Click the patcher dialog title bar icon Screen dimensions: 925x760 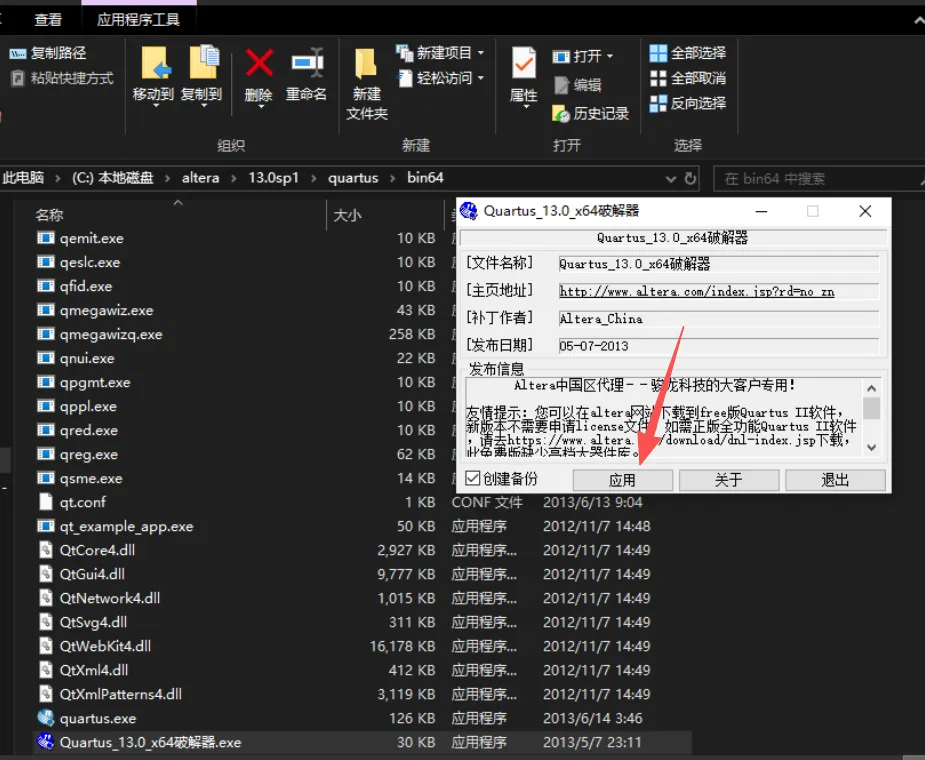click(469, 211)
